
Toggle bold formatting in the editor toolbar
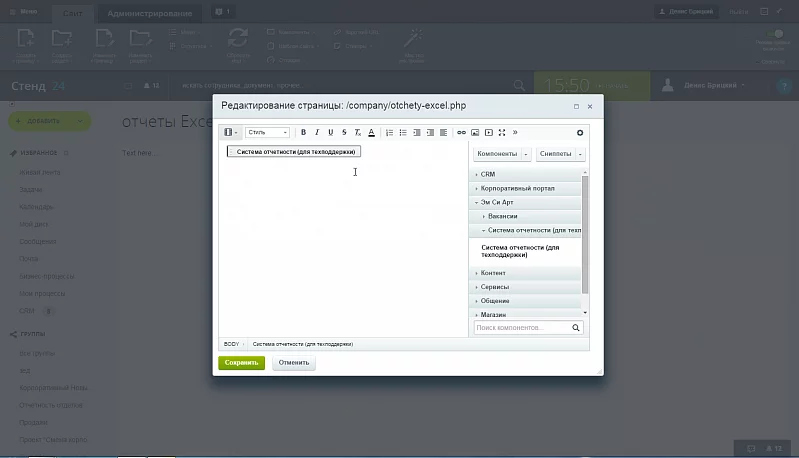(x=303, y=132)
